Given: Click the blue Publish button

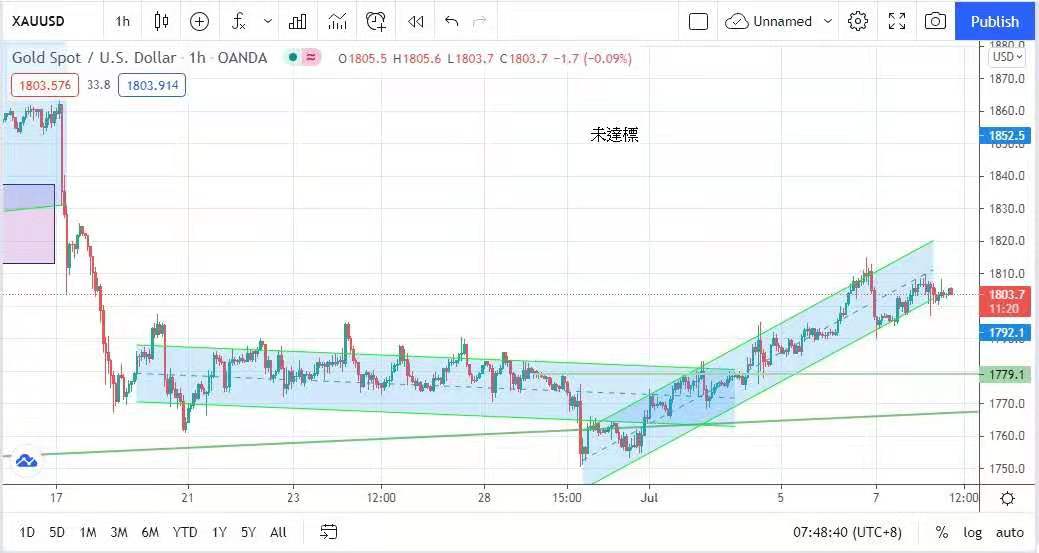Looking at the screenshot, I should (994, 21).
